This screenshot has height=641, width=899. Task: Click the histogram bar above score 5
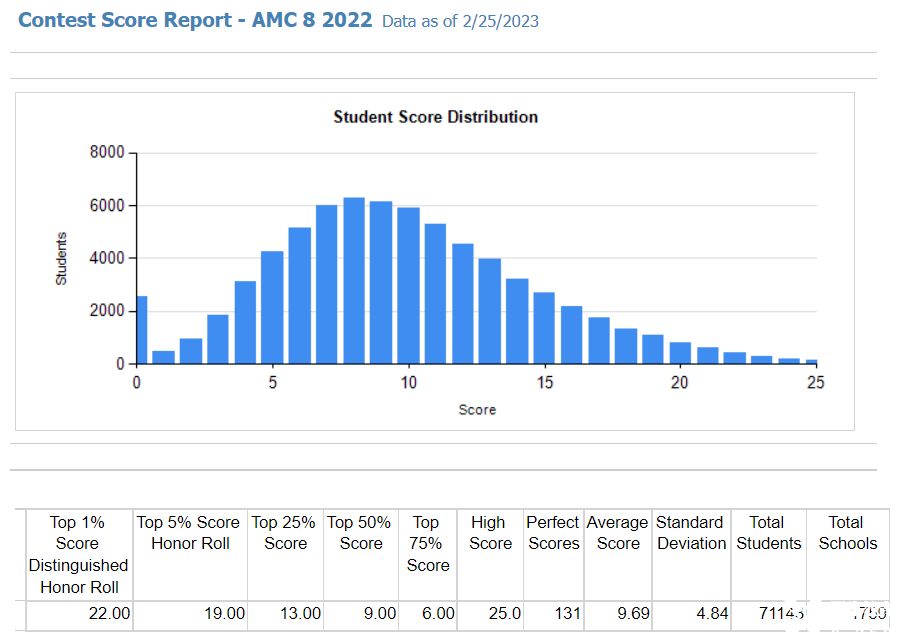click(272, 307)
